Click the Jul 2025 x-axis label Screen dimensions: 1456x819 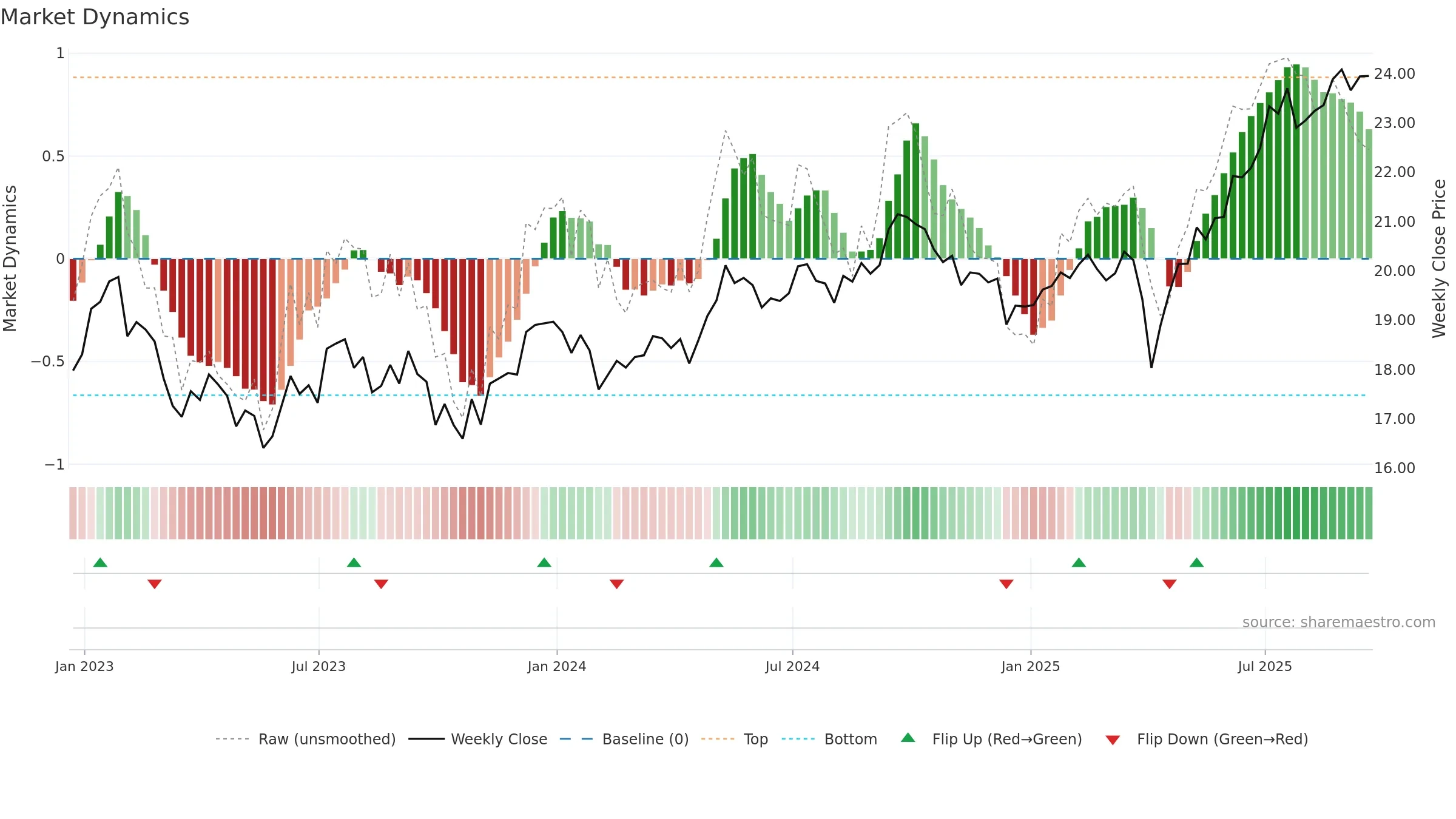[x=1265, y=666]
